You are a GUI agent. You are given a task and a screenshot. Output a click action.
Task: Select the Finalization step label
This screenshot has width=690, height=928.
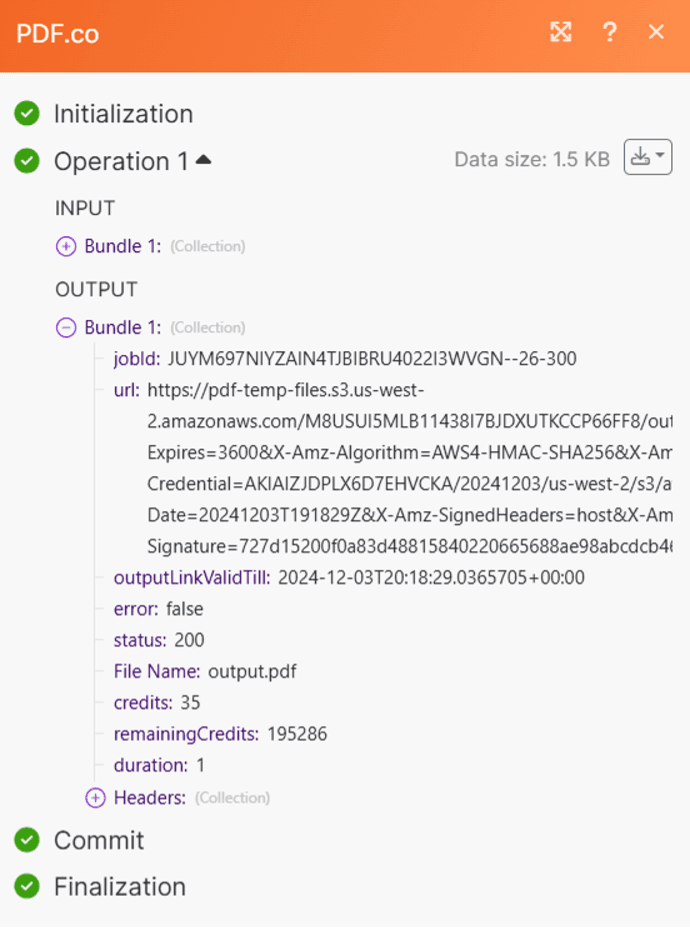120,886
